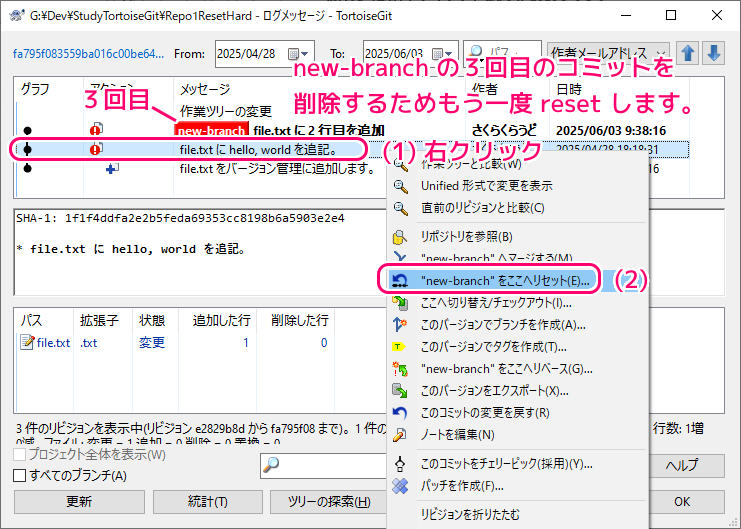Click the create branch icon in context menu

(x=399, y=325)
